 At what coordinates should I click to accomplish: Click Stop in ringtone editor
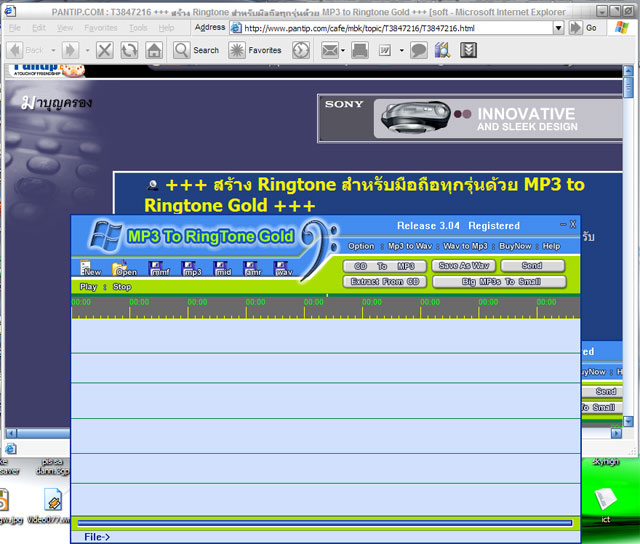[x=122, y=287]
